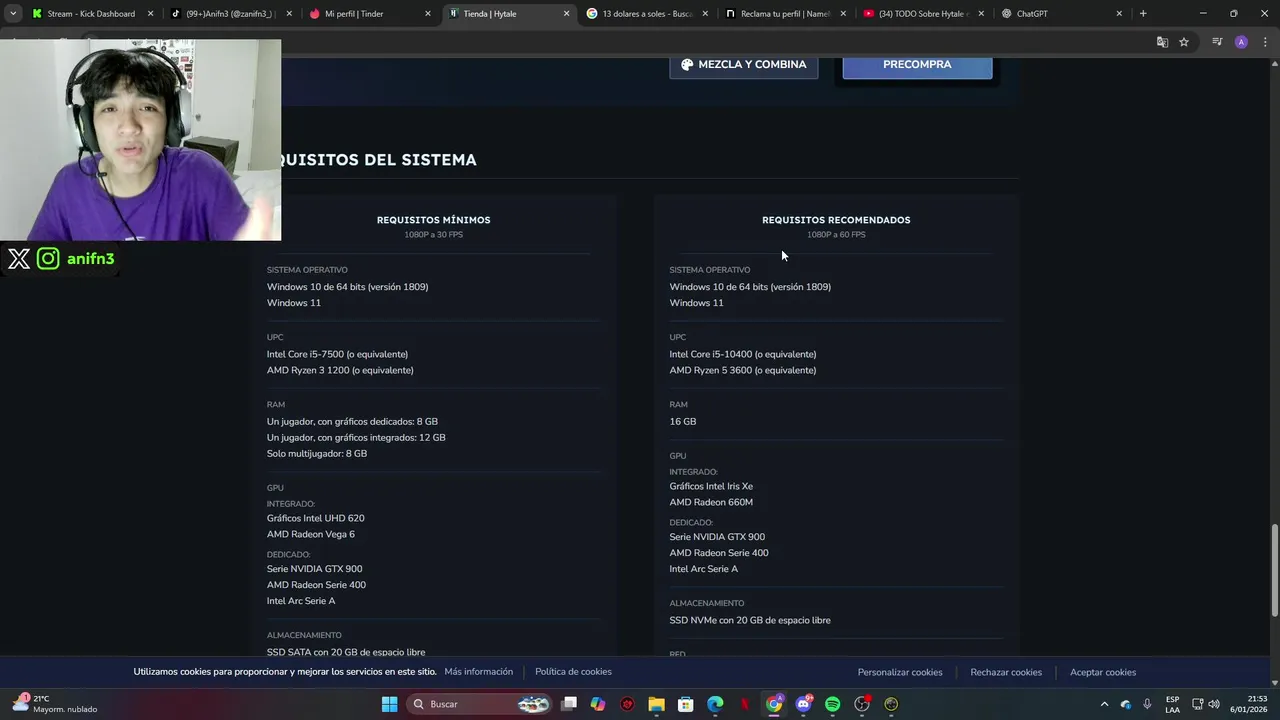Open Spotify from the taskbar
The height and width of the screenshot is (720, 1280).
pos(832,704)
